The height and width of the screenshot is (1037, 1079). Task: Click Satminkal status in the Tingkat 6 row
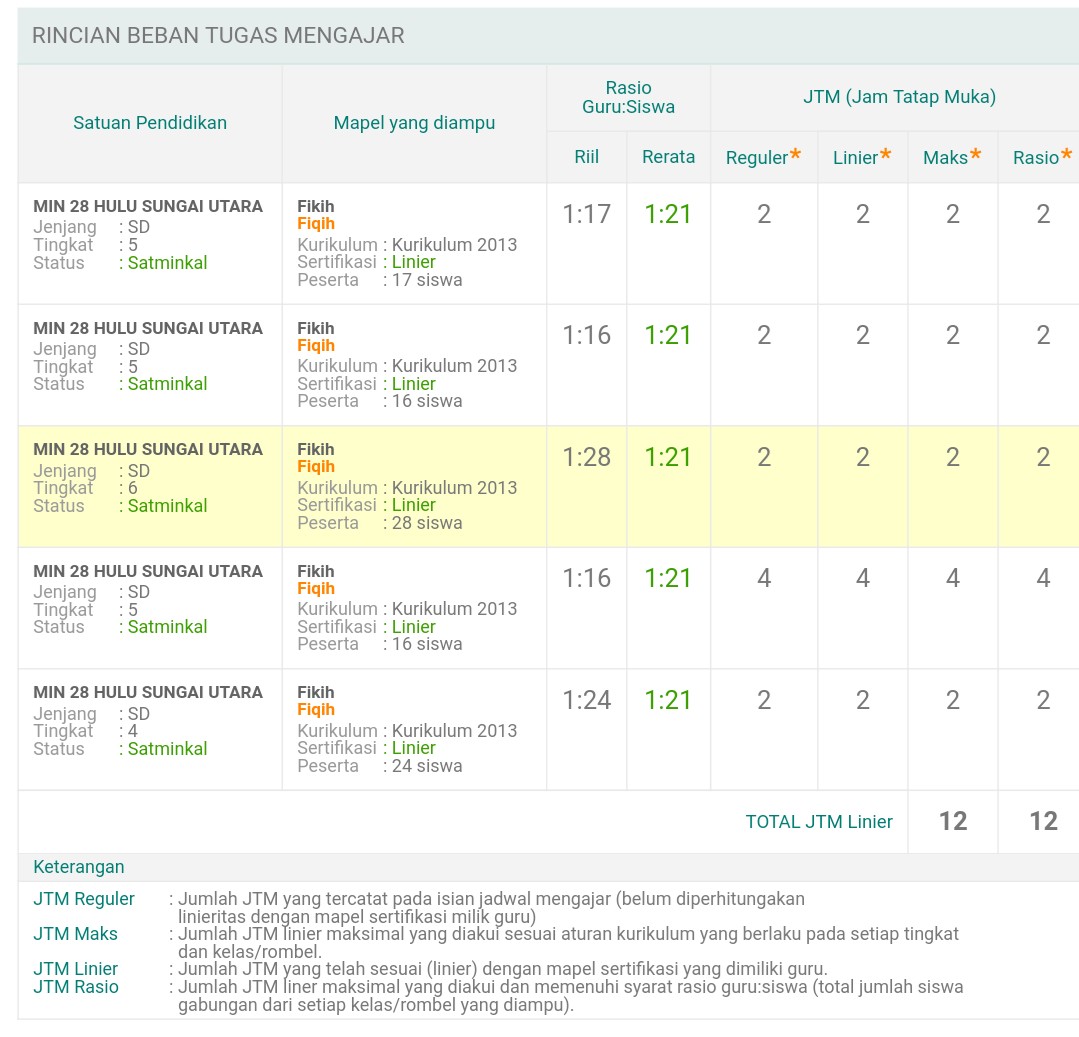click(167, 506)
